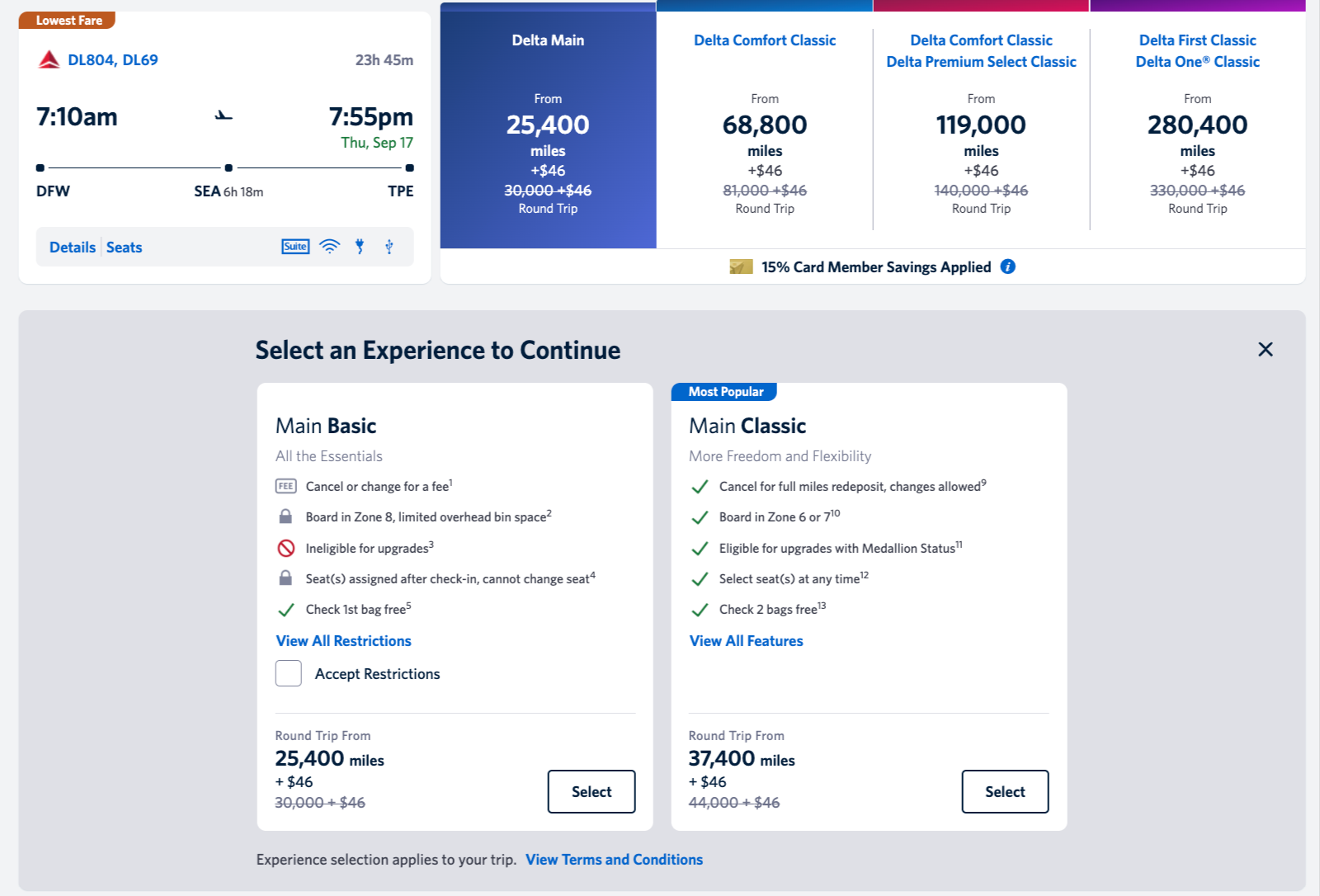Click the Delta airline logo icon
The height and width of the screenshot is (896, 1320).
(x=49, y=60)
